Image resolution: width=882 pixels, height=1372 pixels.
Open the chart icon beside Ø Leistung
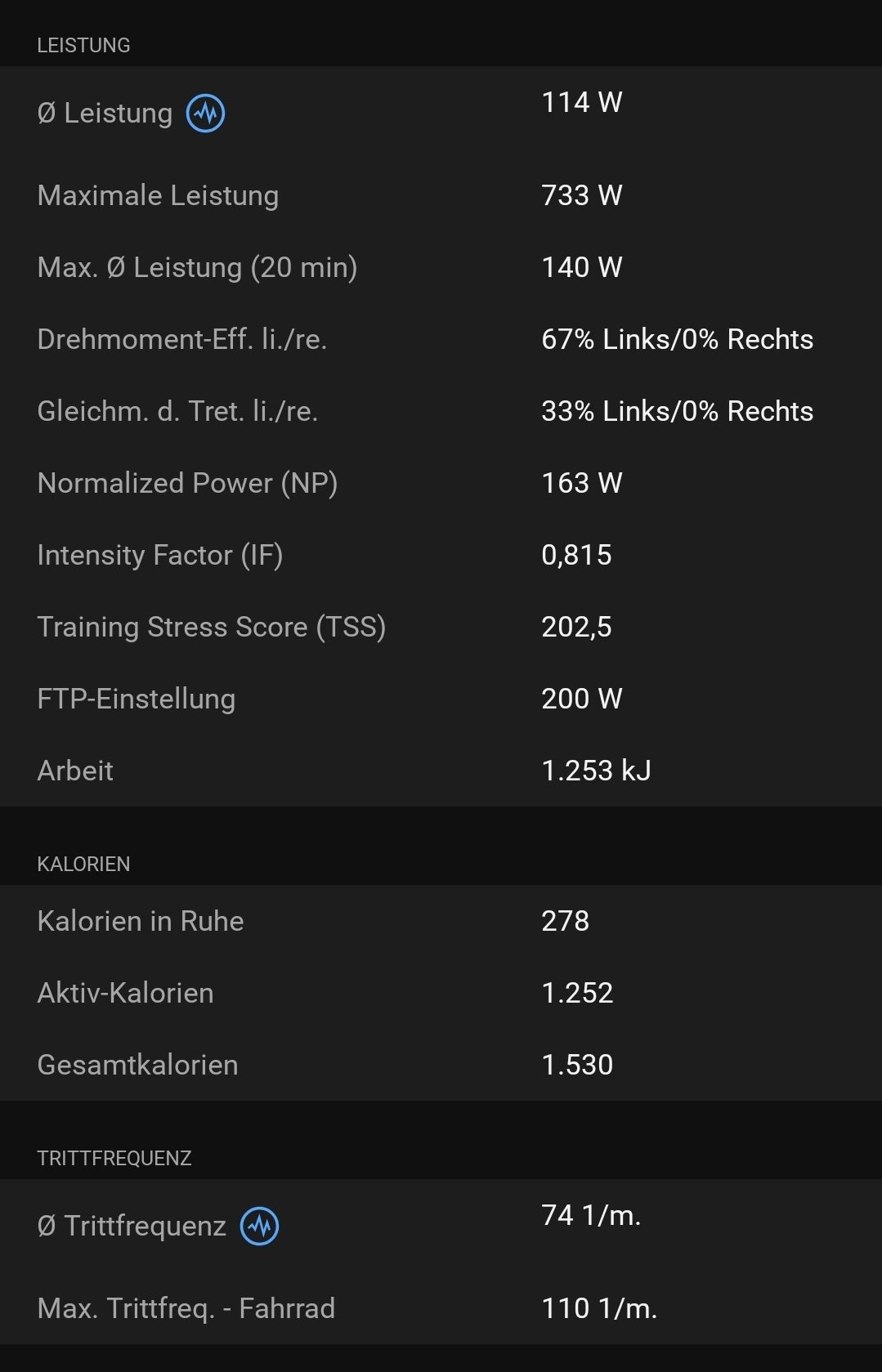(x=205, y=113)
